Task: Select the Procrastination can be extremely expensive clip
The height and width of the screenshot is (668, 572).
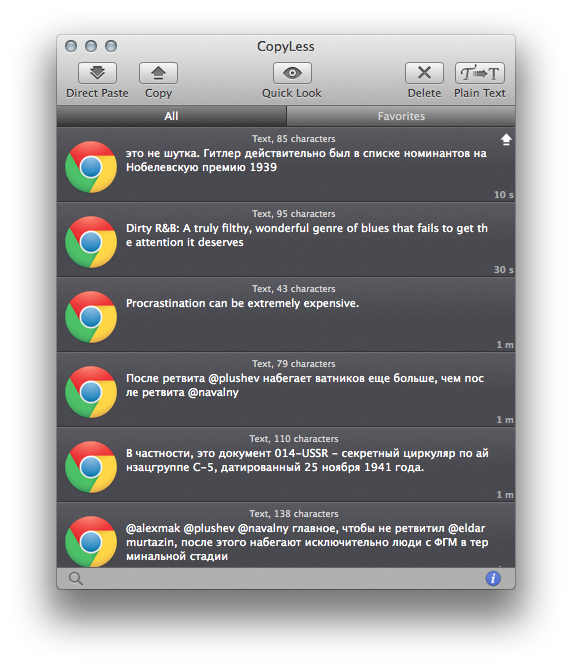Action: click(x=286, y=315)
